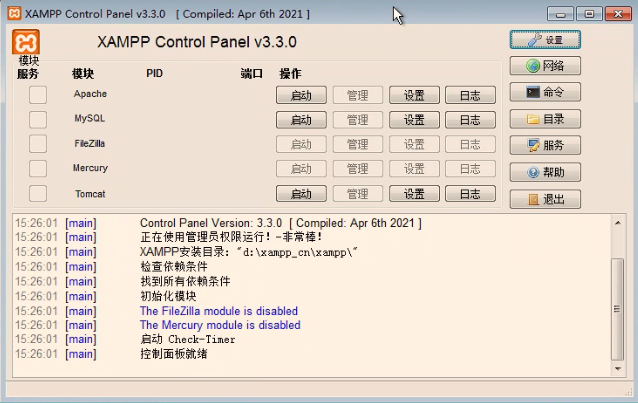This screenshot has width=638, height=403.
Task: Click log line '启动 Check-Timer'
Action: 188,339
